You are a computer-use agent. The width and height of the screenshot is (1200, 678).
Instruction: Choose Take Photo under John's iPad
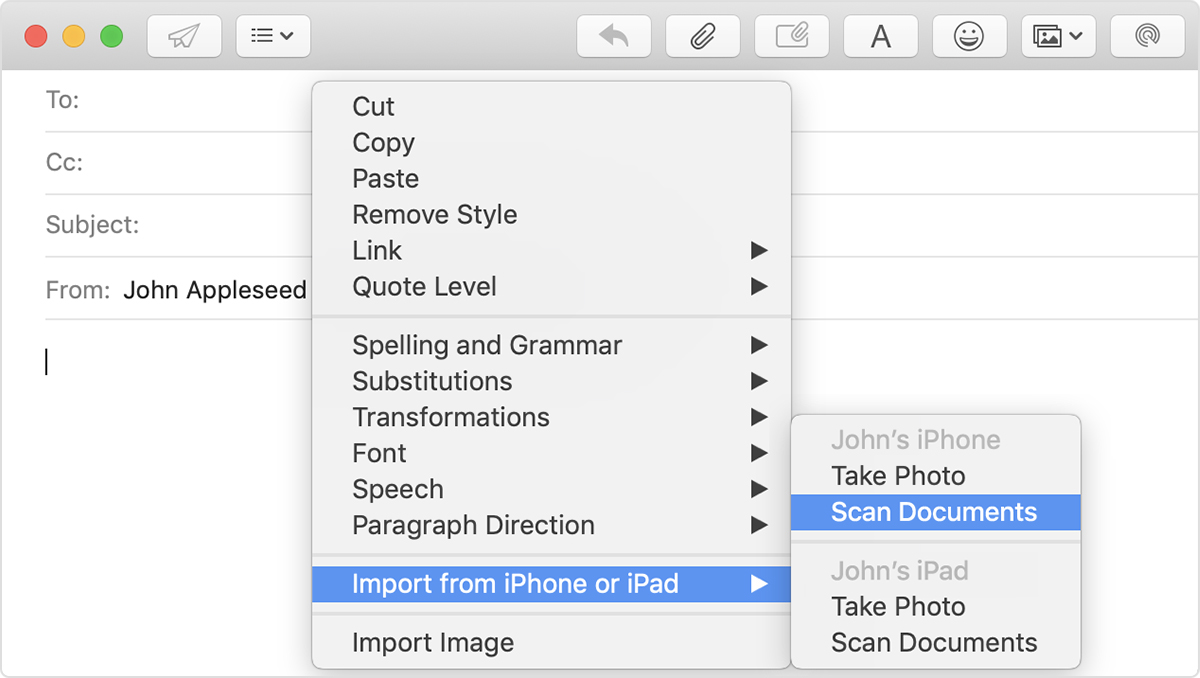tap(936, 607)
